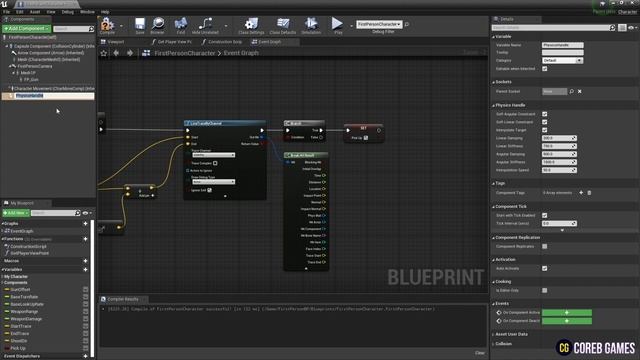Add a new event dispatcher with plus icon
The height and width of the screenshot is (360, 640).
pos(85,356)
